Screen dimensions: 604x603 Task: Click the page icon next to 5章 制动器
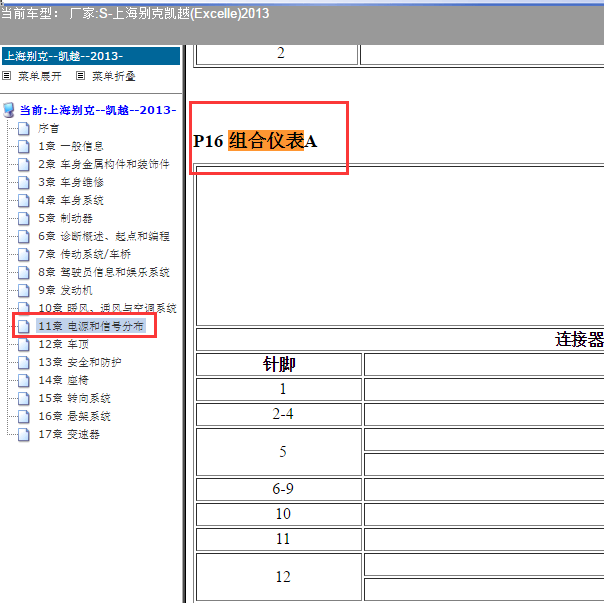tap(23, 218)
